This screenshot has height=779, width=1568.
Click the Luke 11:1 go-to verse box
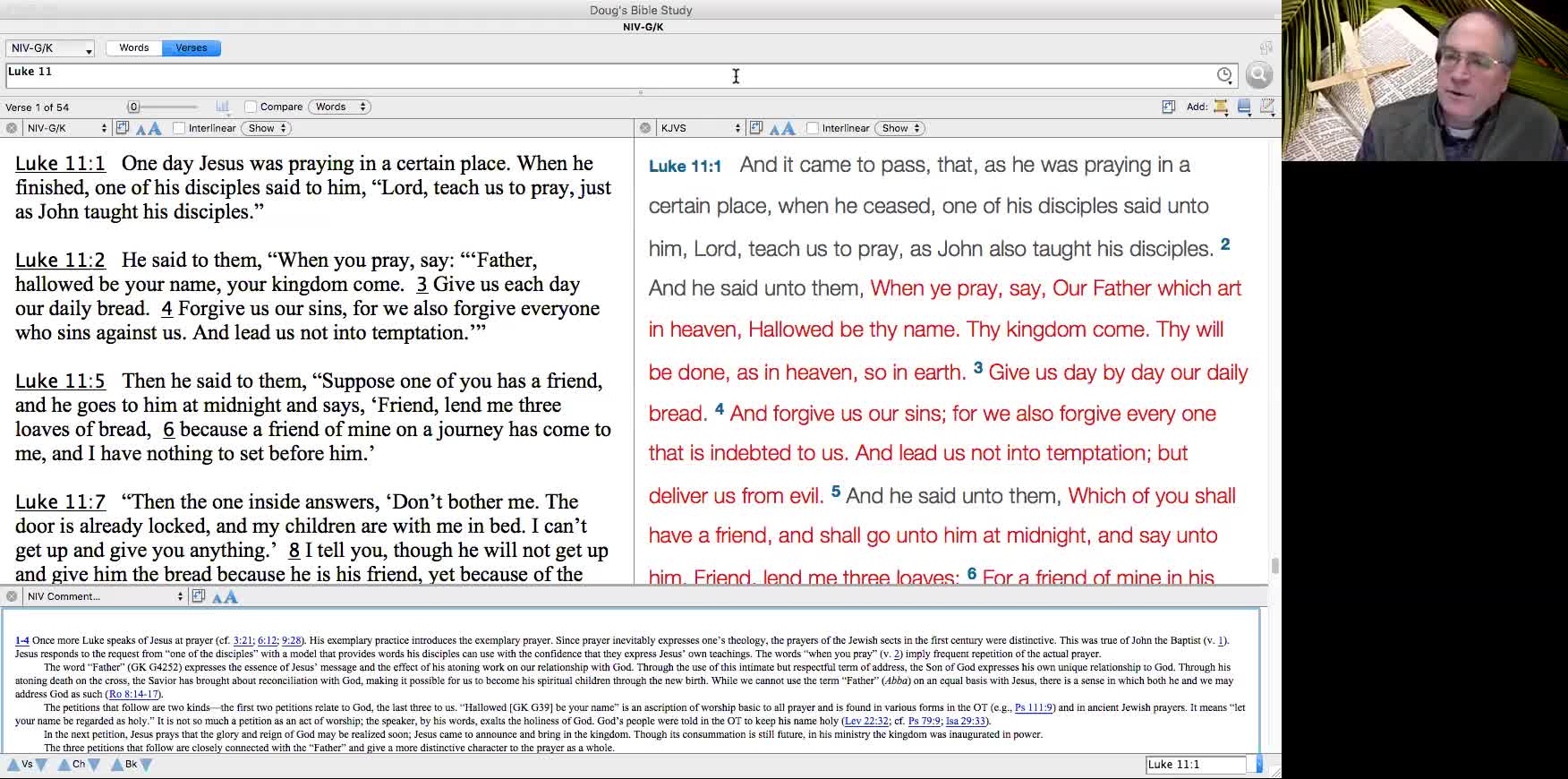1197,765
